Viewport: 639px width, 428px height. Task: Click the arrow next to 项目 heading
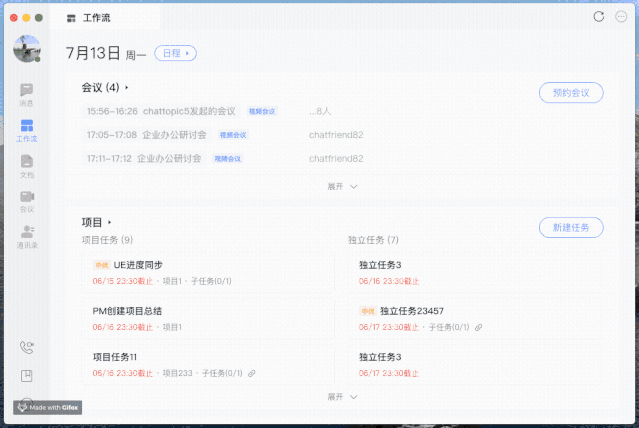[x=109, y=222]
